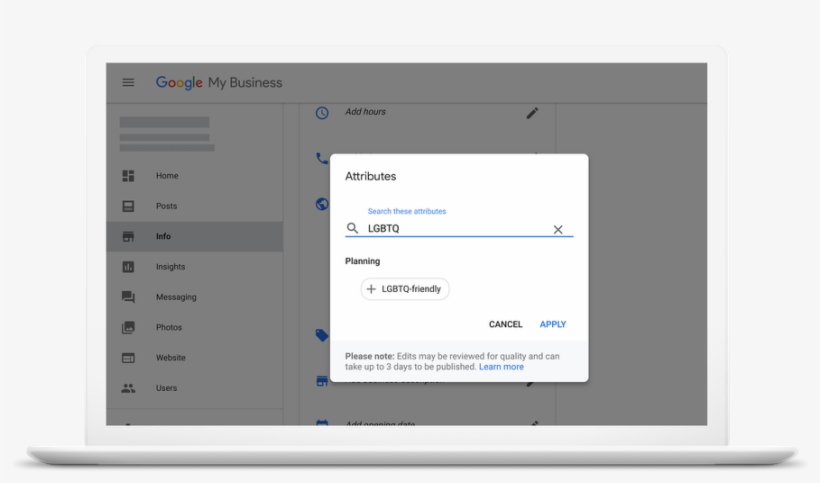Click the search attributes text field

pyautogui.click(x=455, y=229)
